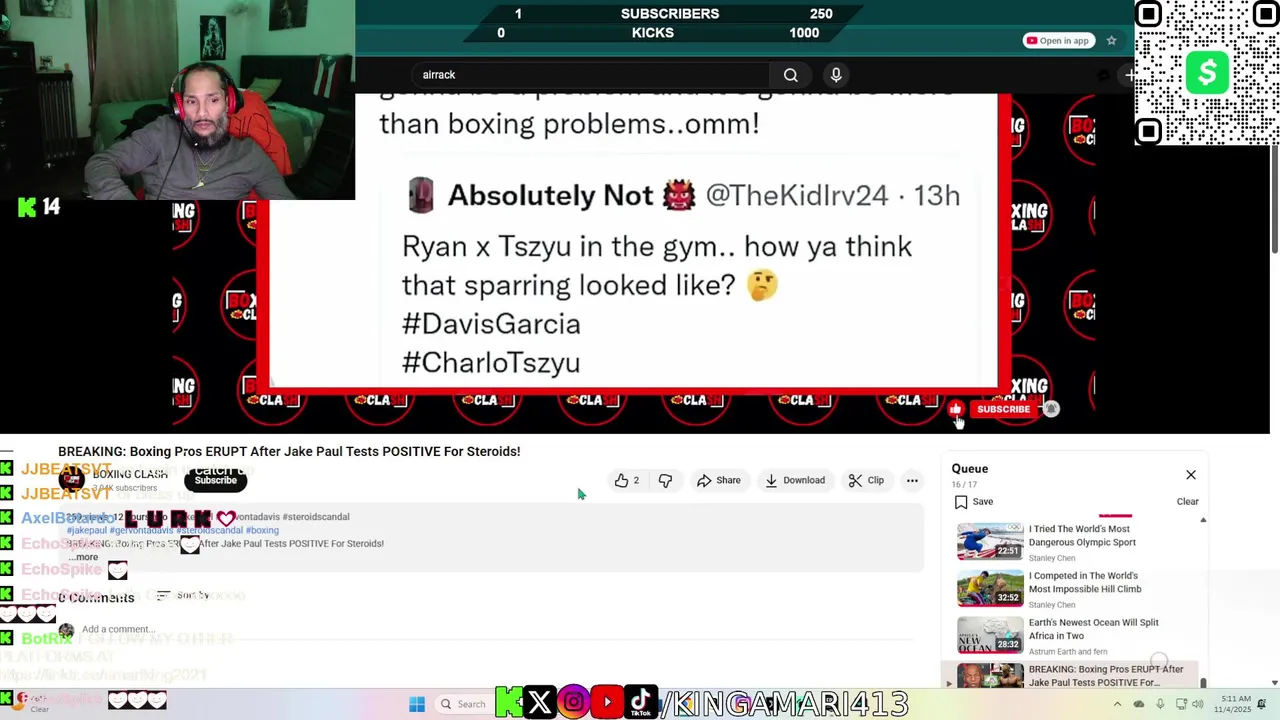Click the page vertical scrollbar thumb
The width and height of the screenshot is (1280, 720).
tap(1275, 200)
